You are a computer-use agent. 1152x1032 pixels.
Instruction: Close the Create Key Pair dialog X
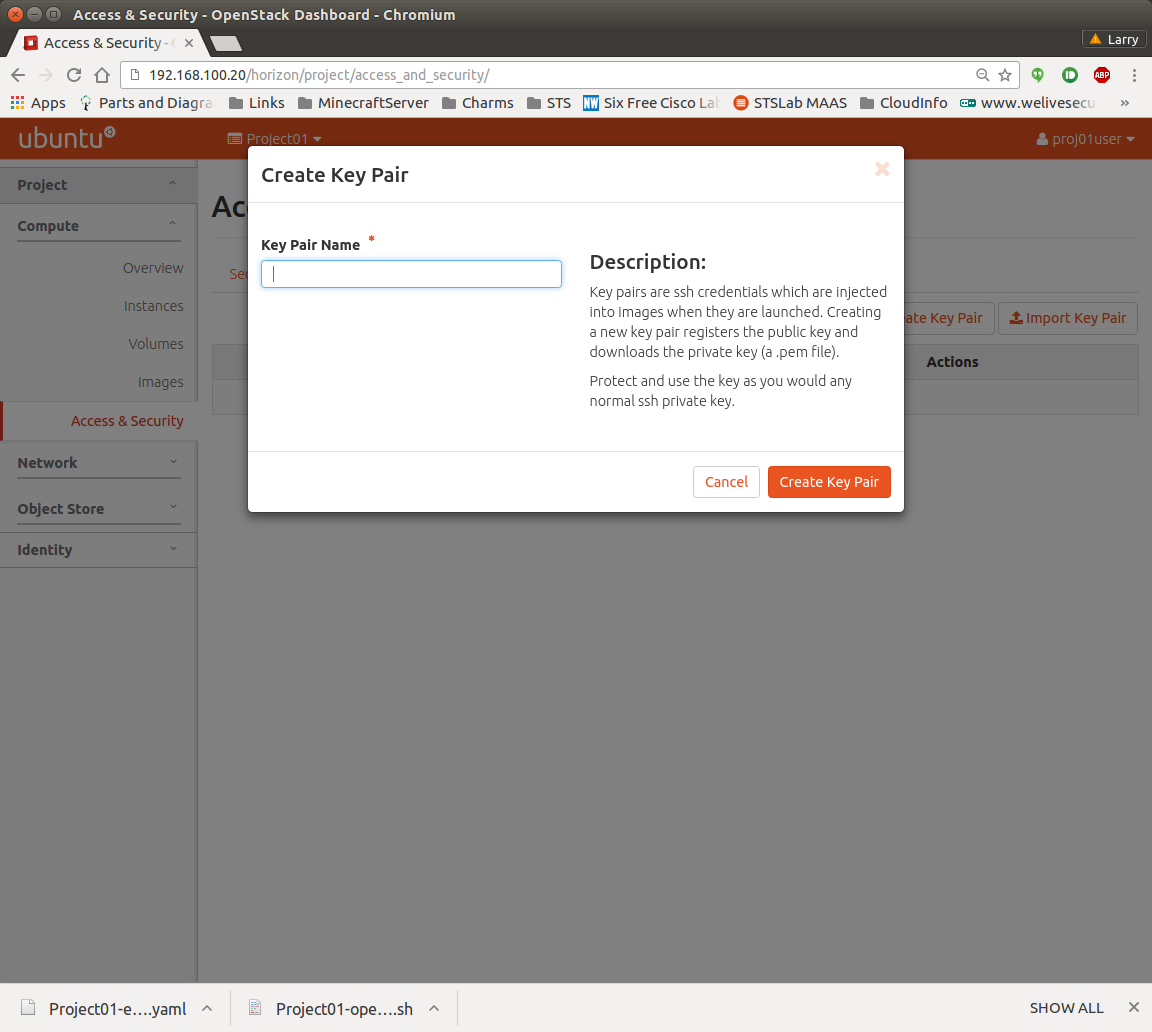click(882, 169)
